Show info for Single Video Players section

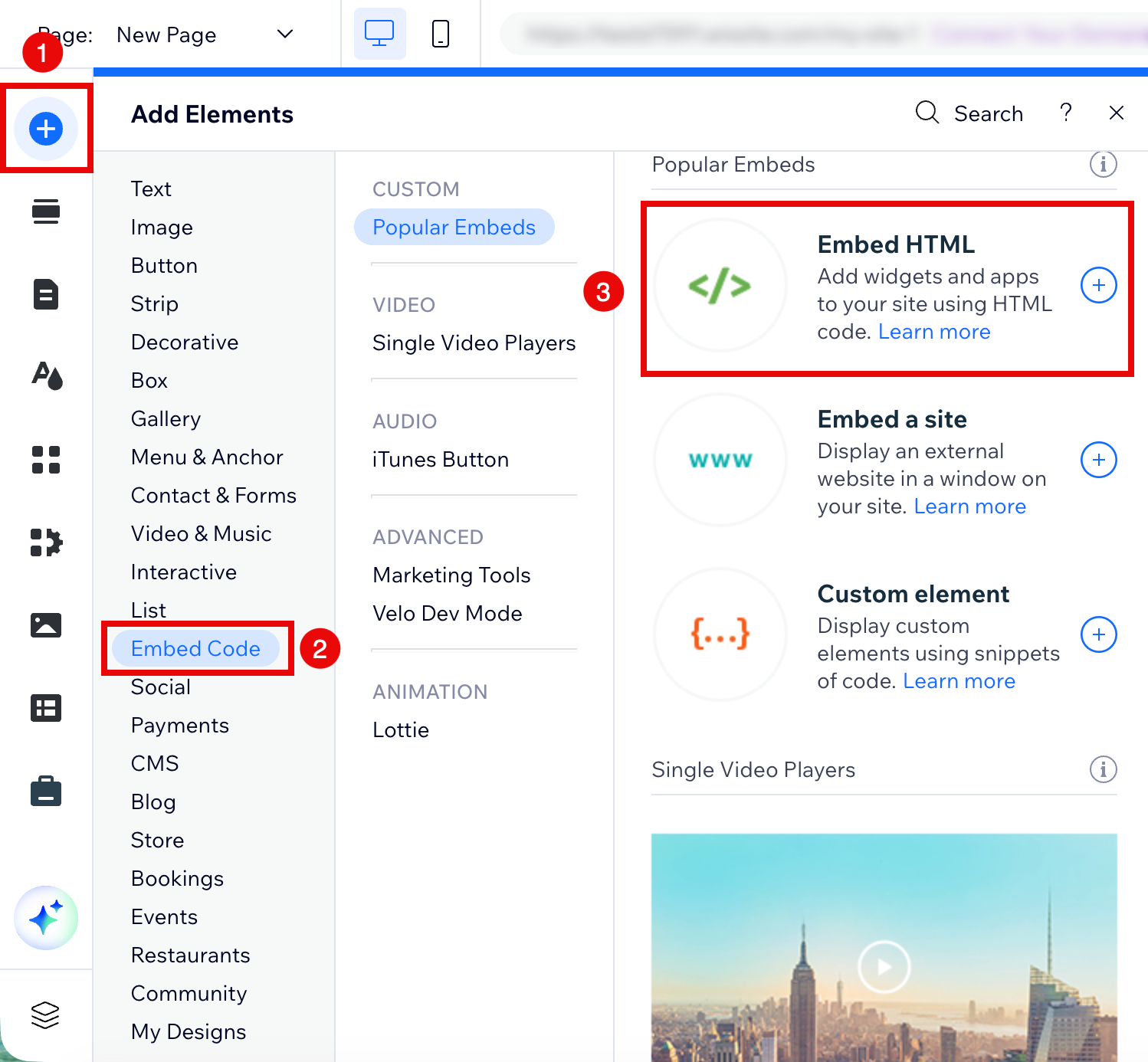click(1103, 769)
